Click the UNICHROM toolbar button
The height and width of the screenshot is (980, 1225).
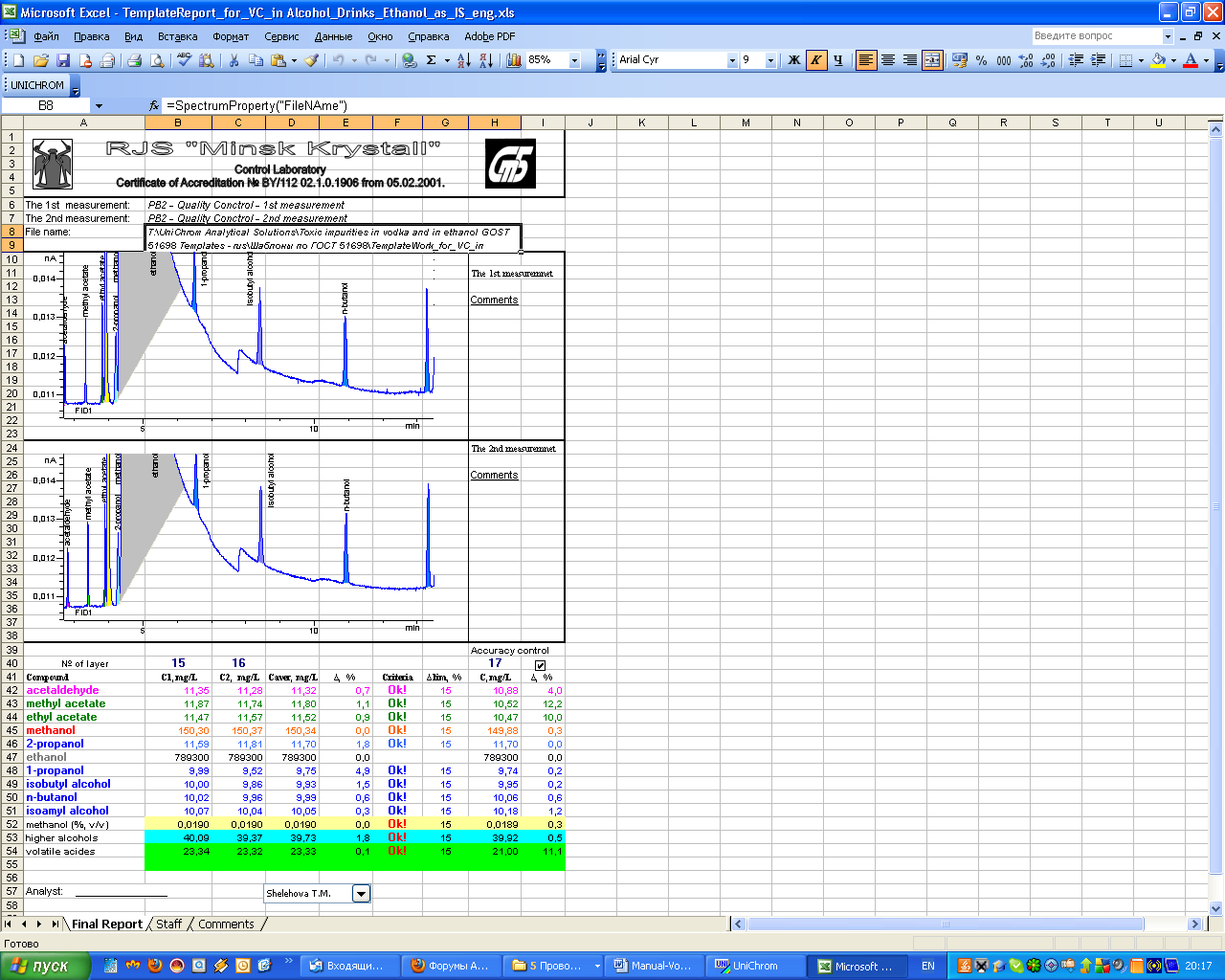pyautogui.click(x=37, y=85)
